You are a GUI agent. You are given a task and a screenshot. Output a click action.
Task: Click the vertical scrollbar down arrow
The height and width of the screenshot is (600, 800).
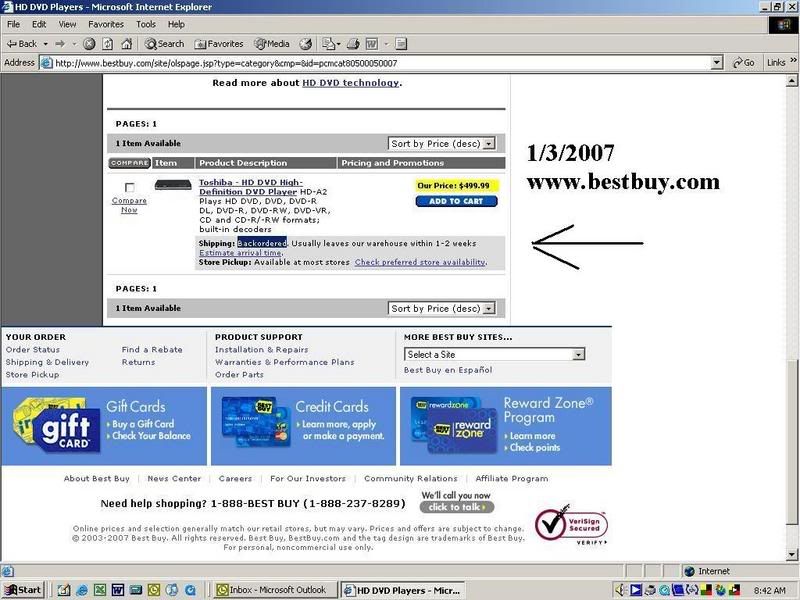(791, 555)
